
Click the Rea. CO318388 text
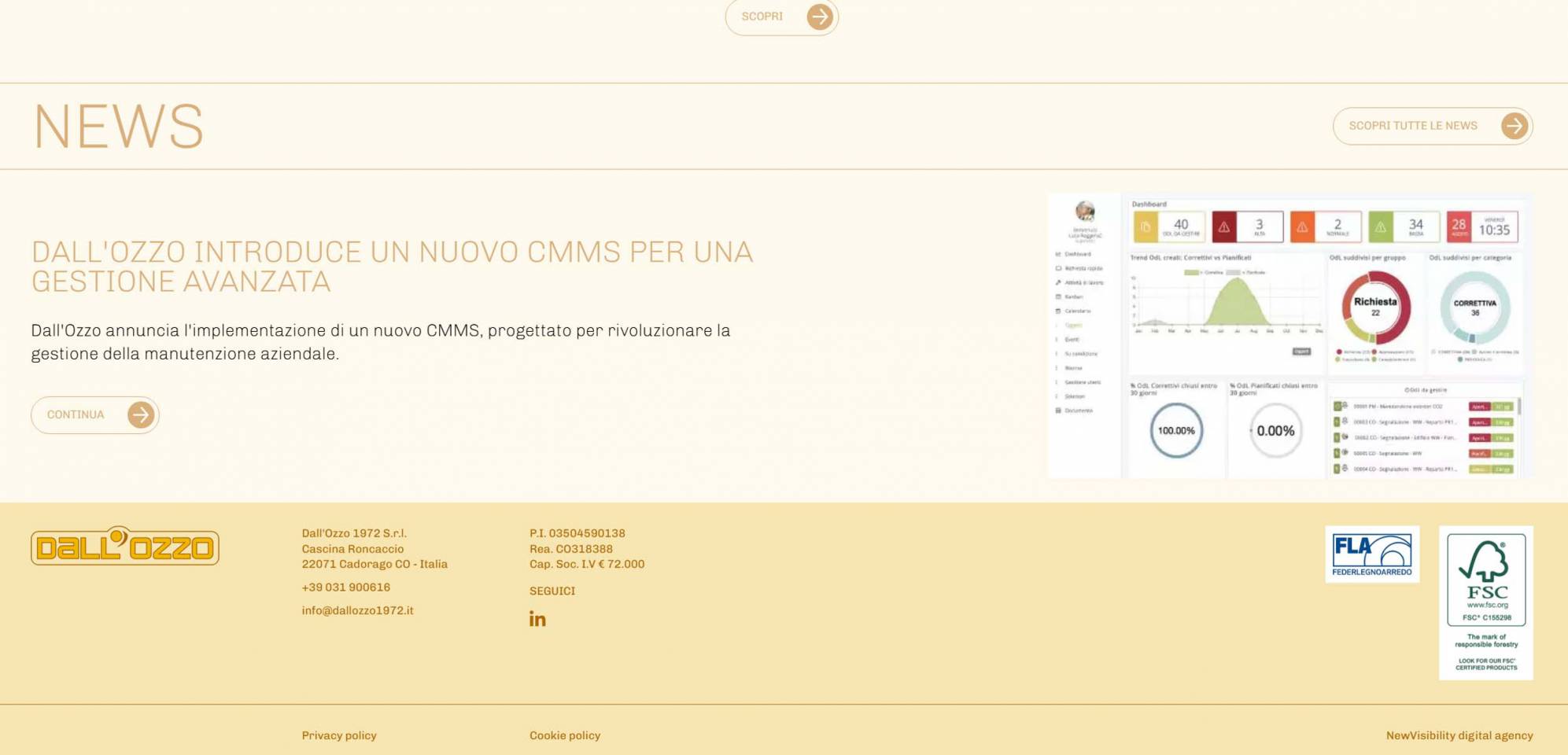[x=570, y=549]
